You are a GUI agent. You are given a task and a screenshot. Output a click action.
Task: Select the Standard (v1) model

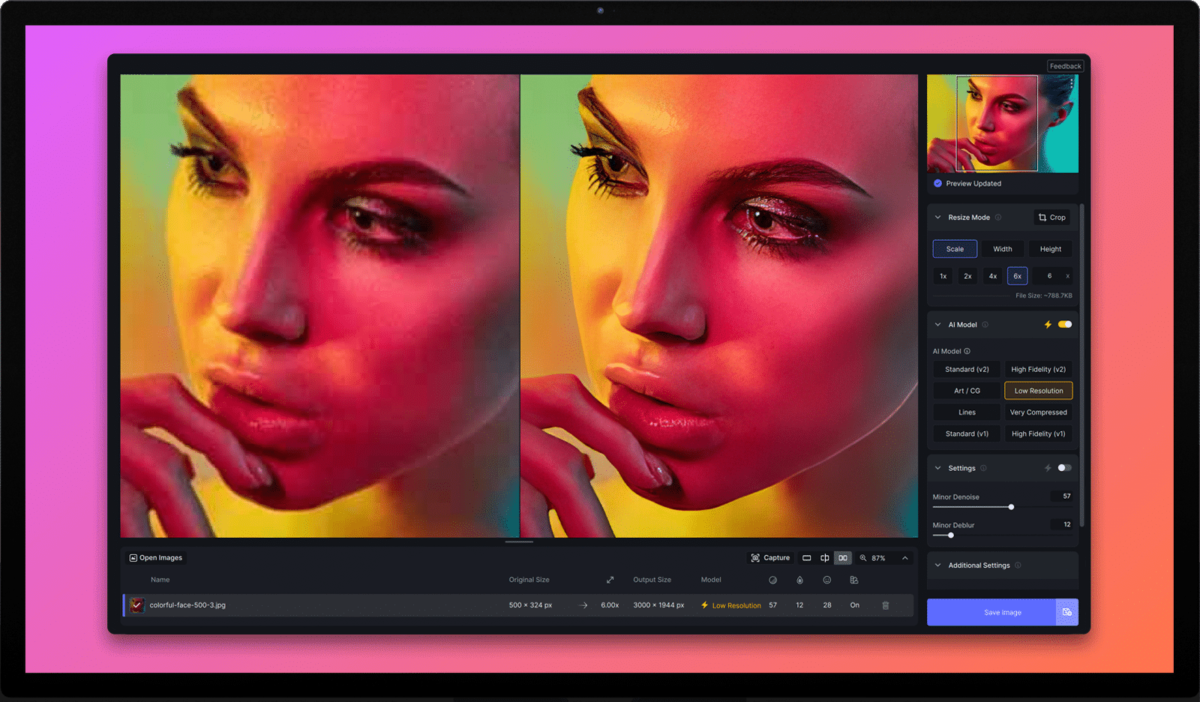[967, 434]
